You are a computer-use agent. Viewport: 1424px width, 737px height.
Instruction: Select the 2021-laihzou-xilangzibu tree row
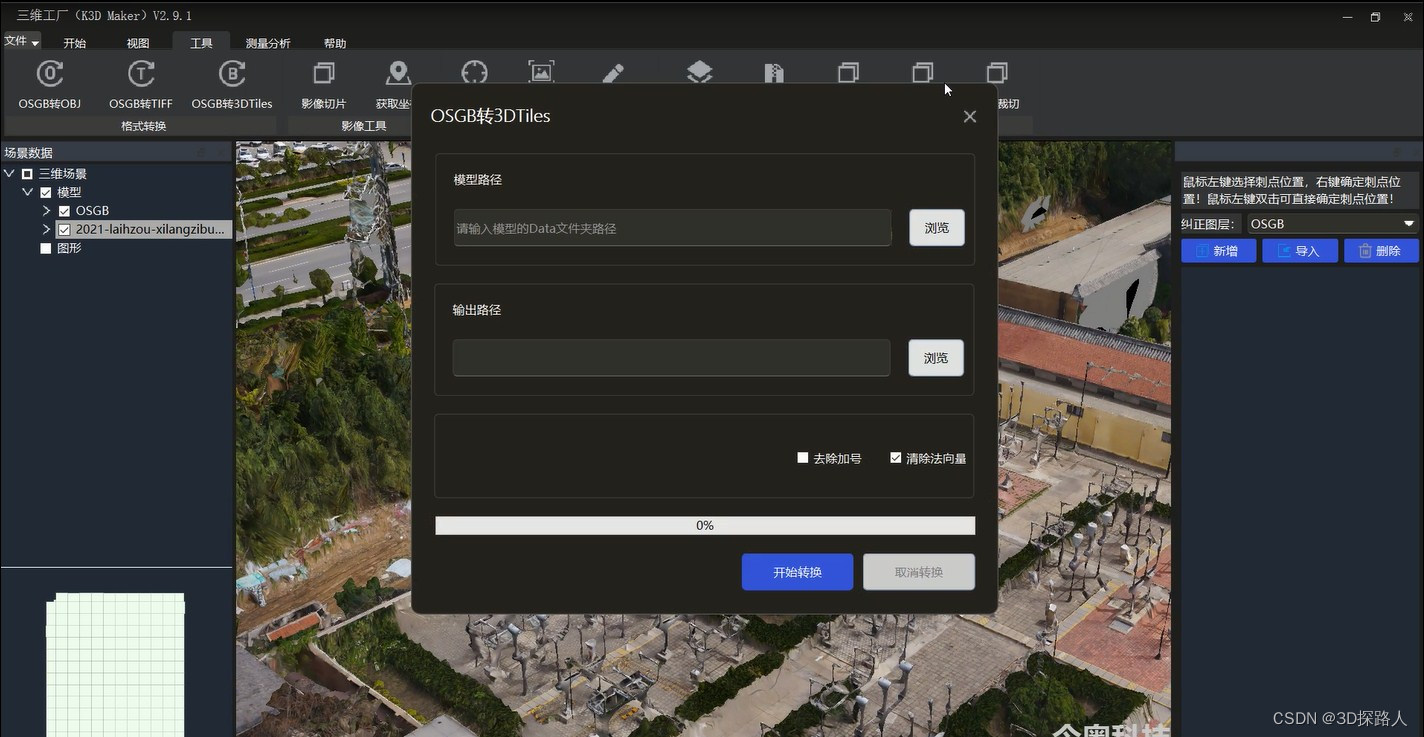click(145, 229)
